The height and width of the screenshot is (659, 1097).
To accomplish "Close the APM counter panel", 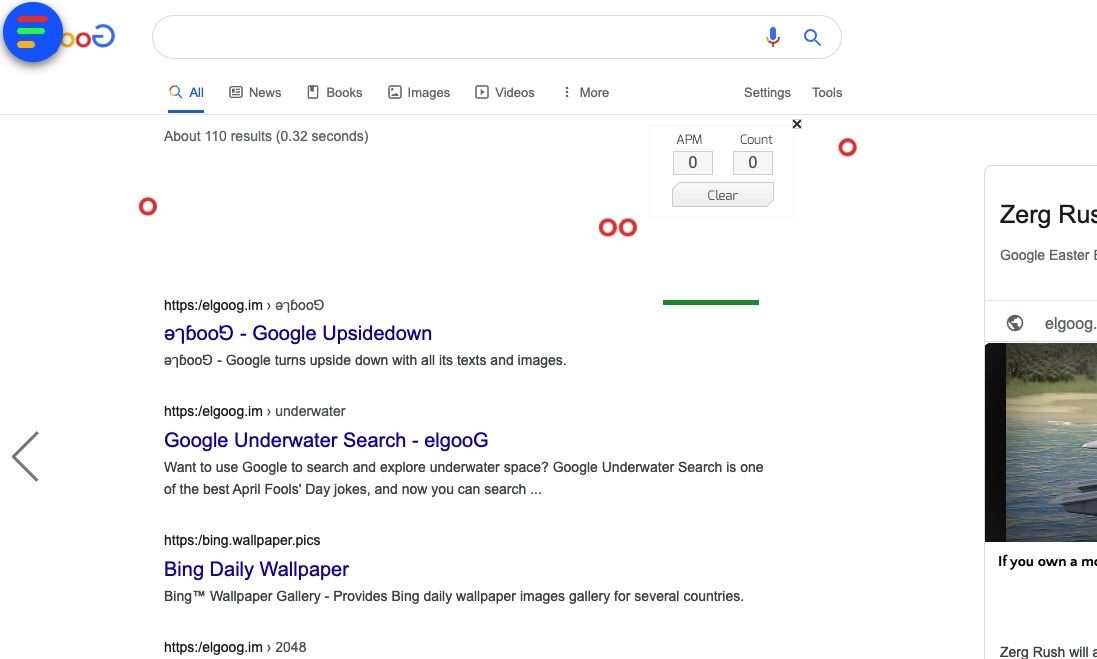I will tap(797, 124).
